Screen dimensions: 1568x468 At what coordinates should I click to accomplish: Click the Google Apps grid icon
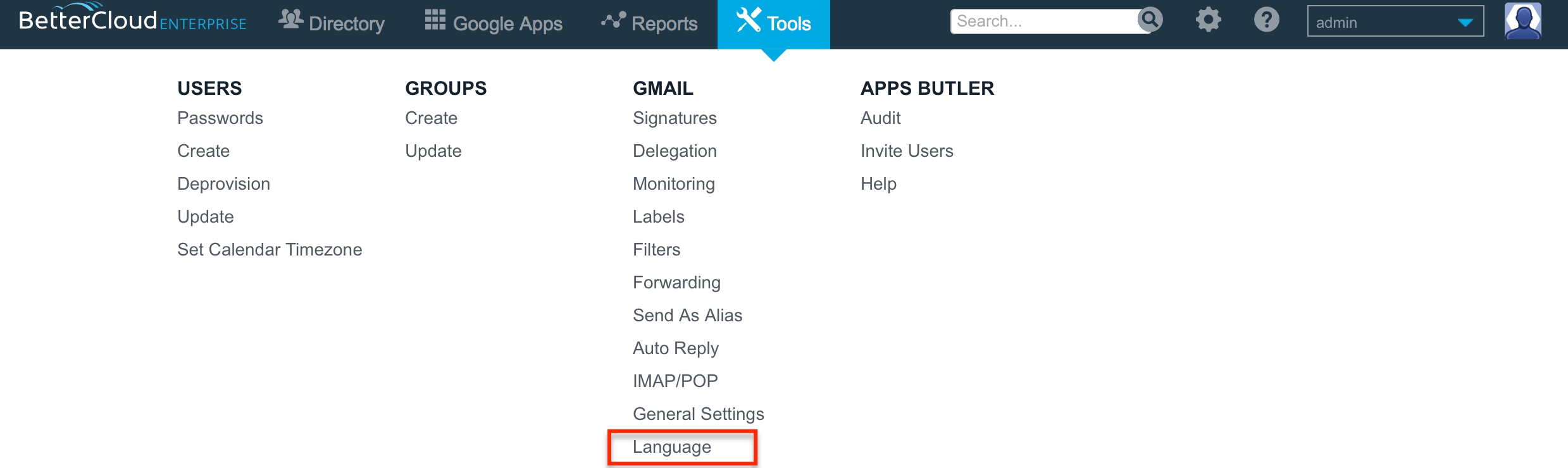[x=435, y=20]
